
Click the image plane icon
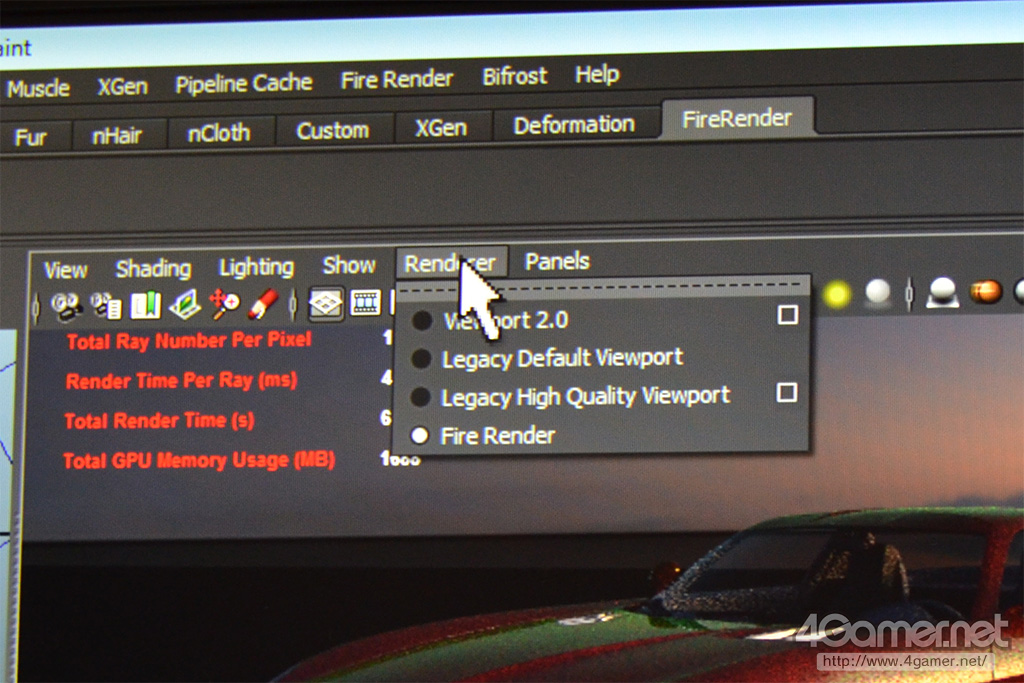coord(185,304)
